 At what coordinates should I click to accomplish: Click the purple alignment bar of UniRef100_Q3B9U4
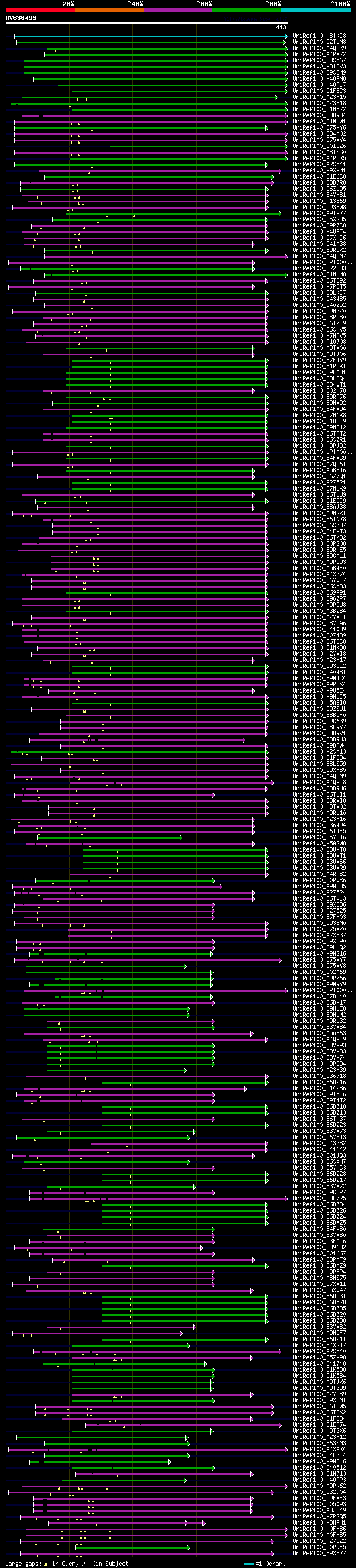tap(155, 115)
